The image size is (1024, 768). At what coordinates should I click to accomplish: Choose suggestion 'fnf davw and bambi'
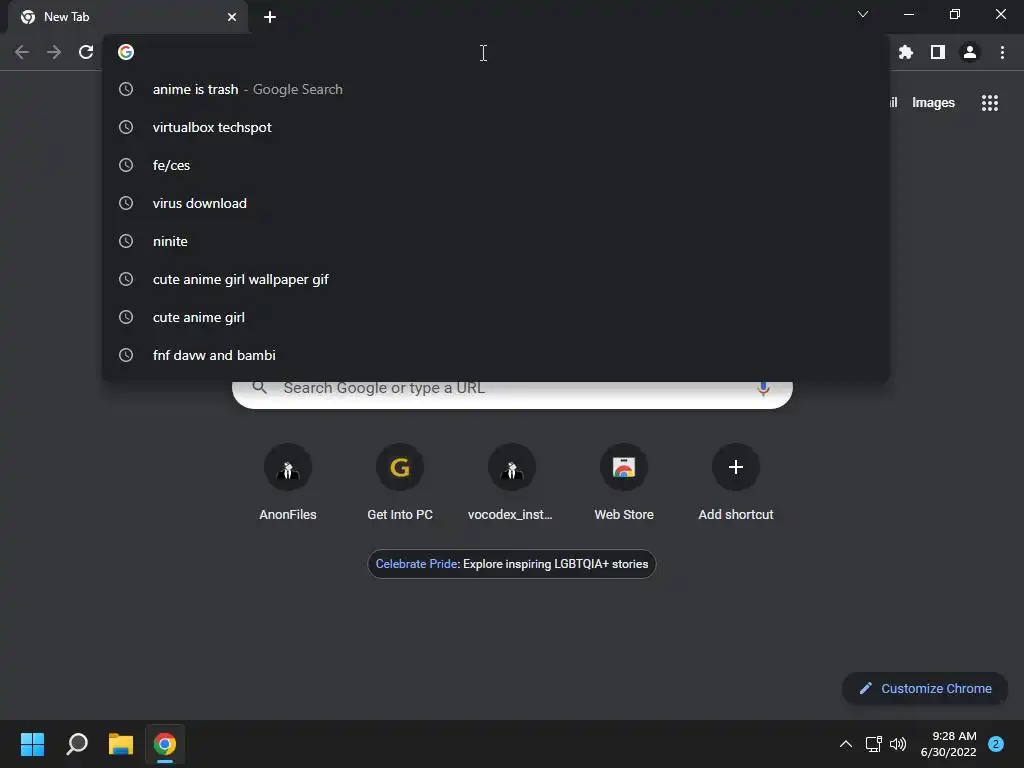[x=495, y=355]
